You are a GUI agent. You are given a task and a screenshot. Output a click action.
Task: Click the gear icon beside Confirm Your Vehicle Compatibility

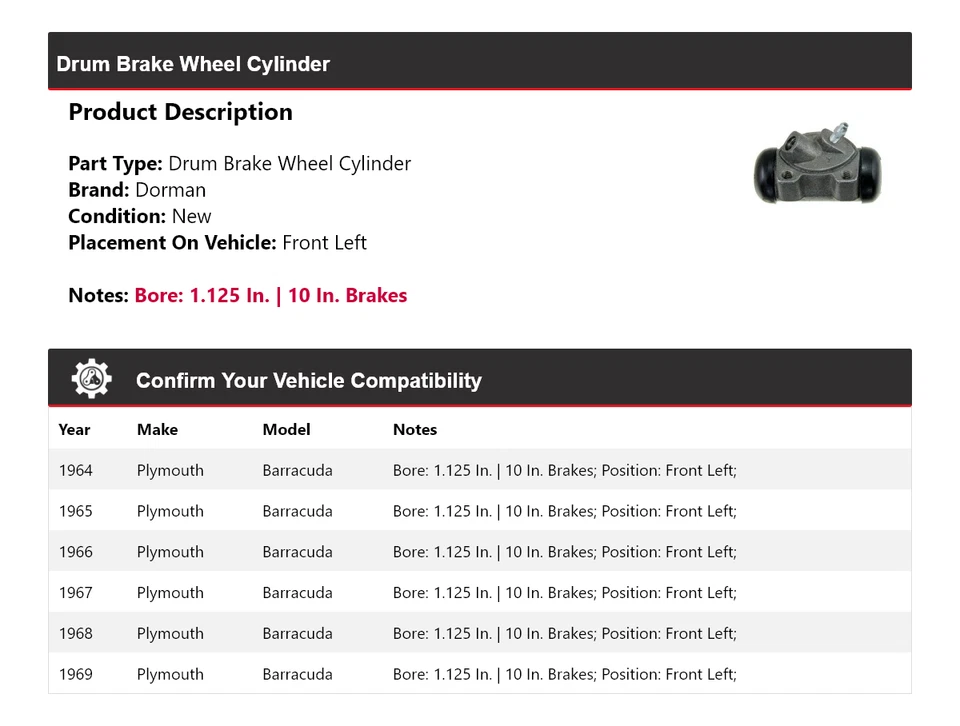coord(91,379)
